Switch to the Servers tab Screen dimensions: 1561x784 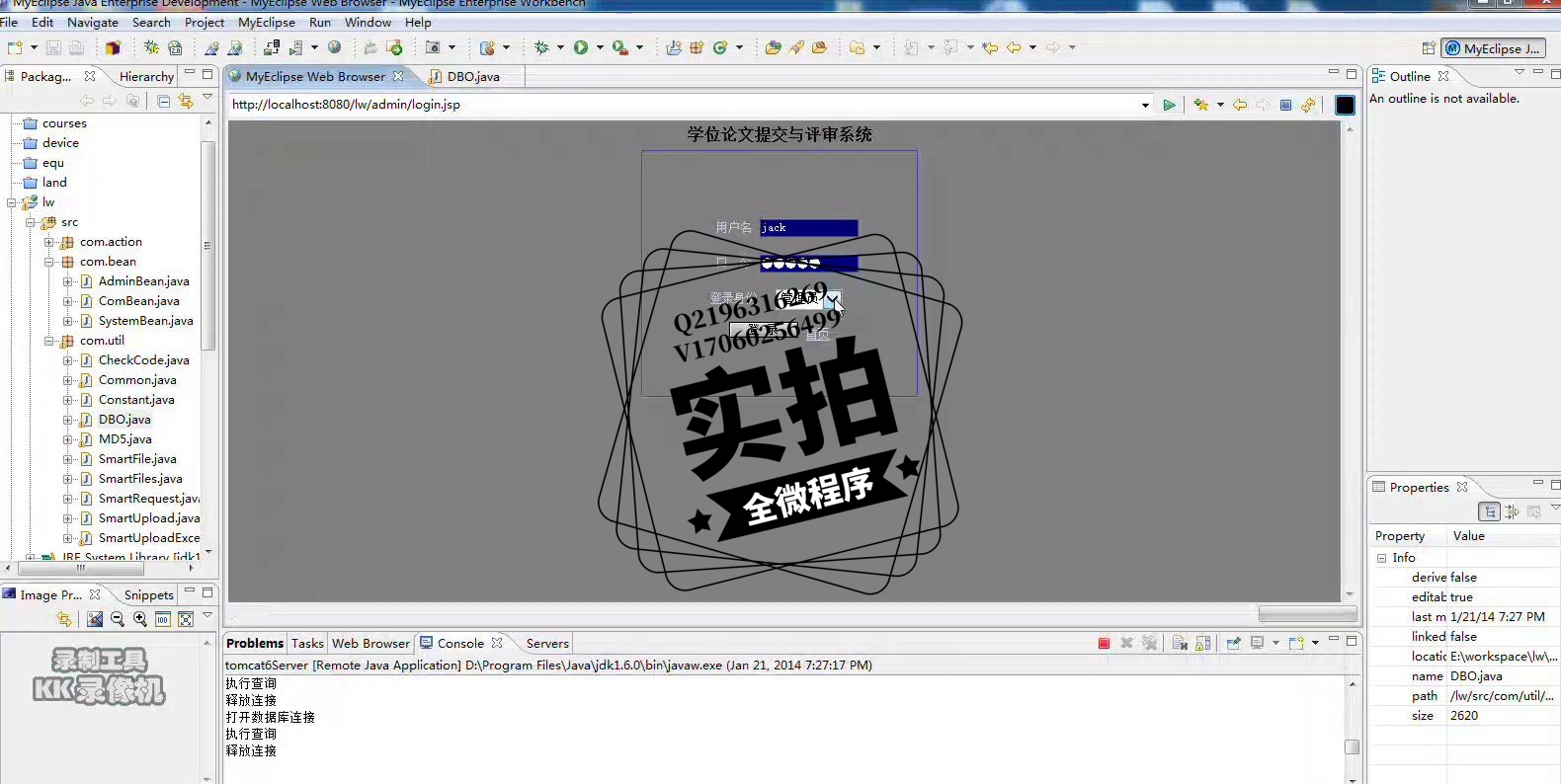tap(547, 643)
